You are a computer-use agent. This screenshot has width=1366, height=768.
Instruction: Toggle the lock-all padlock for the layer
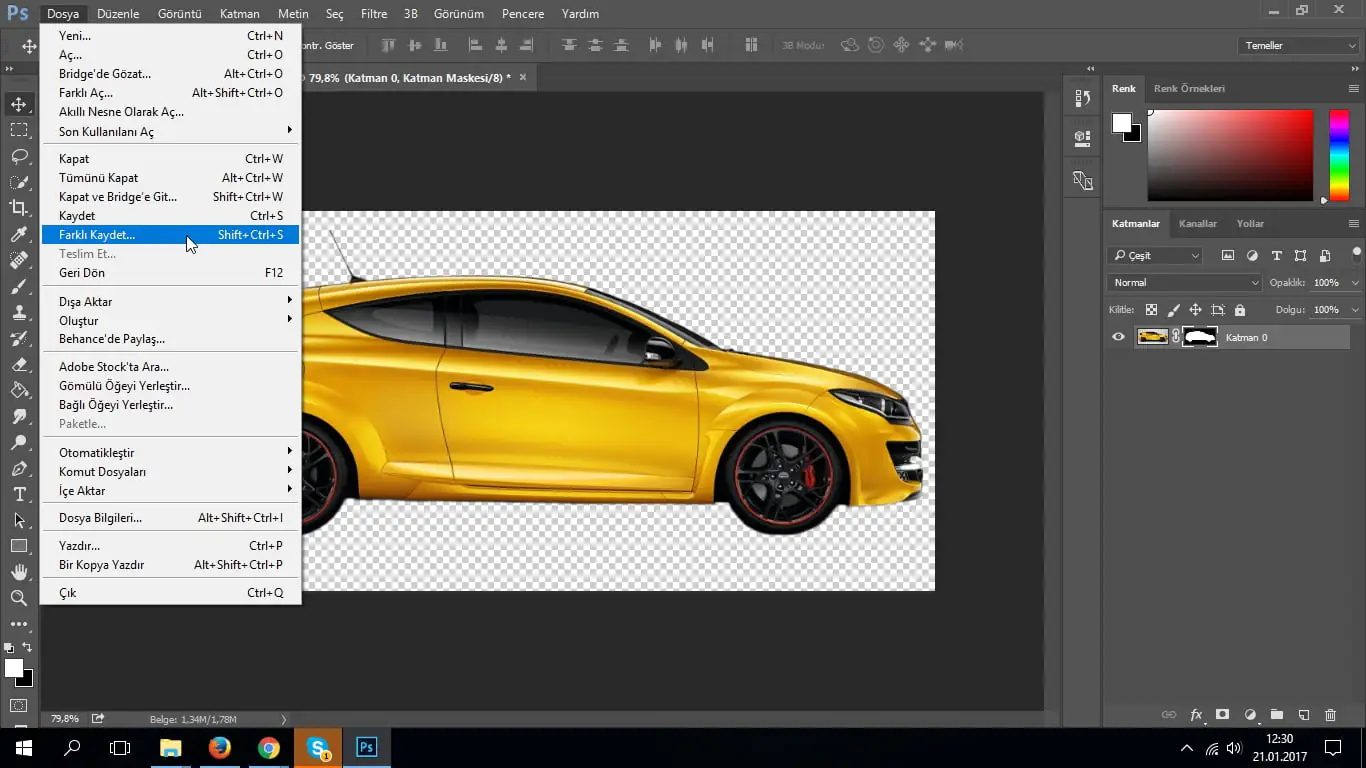point(1240,310)
